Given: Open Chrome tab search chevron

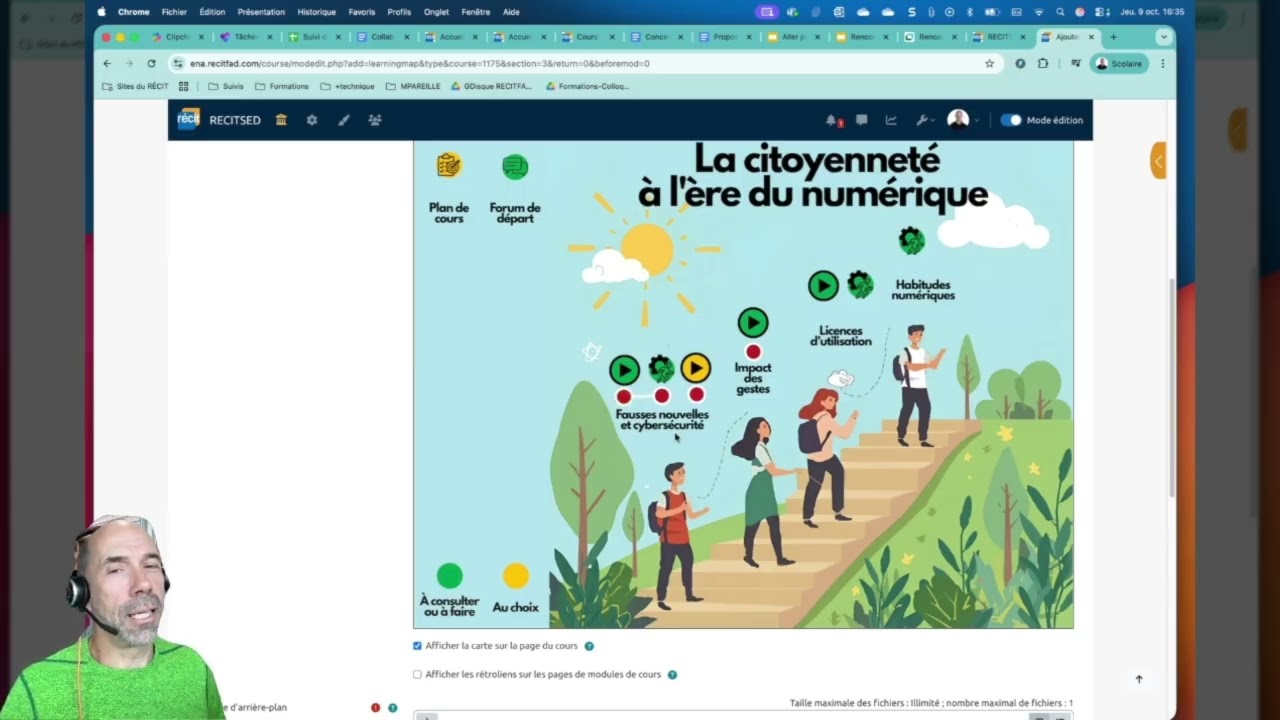Looking at the screenshot, I should click(x=1163, y=37).
